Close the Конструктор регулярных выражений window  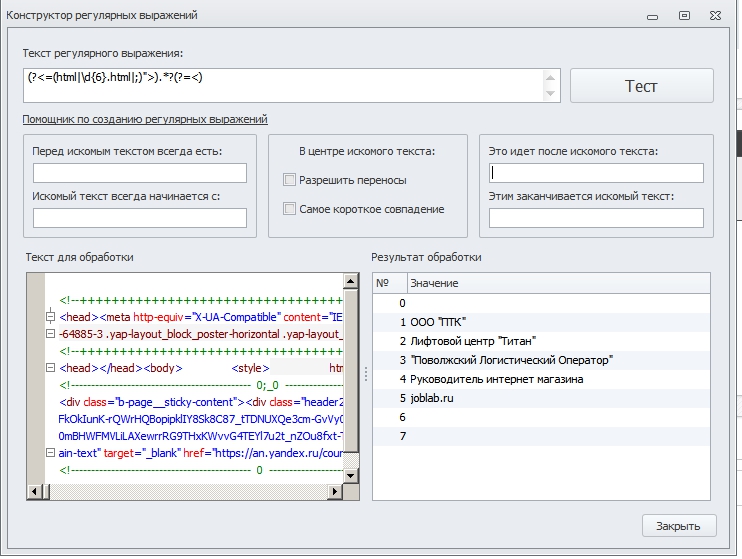tap(716, 16)
